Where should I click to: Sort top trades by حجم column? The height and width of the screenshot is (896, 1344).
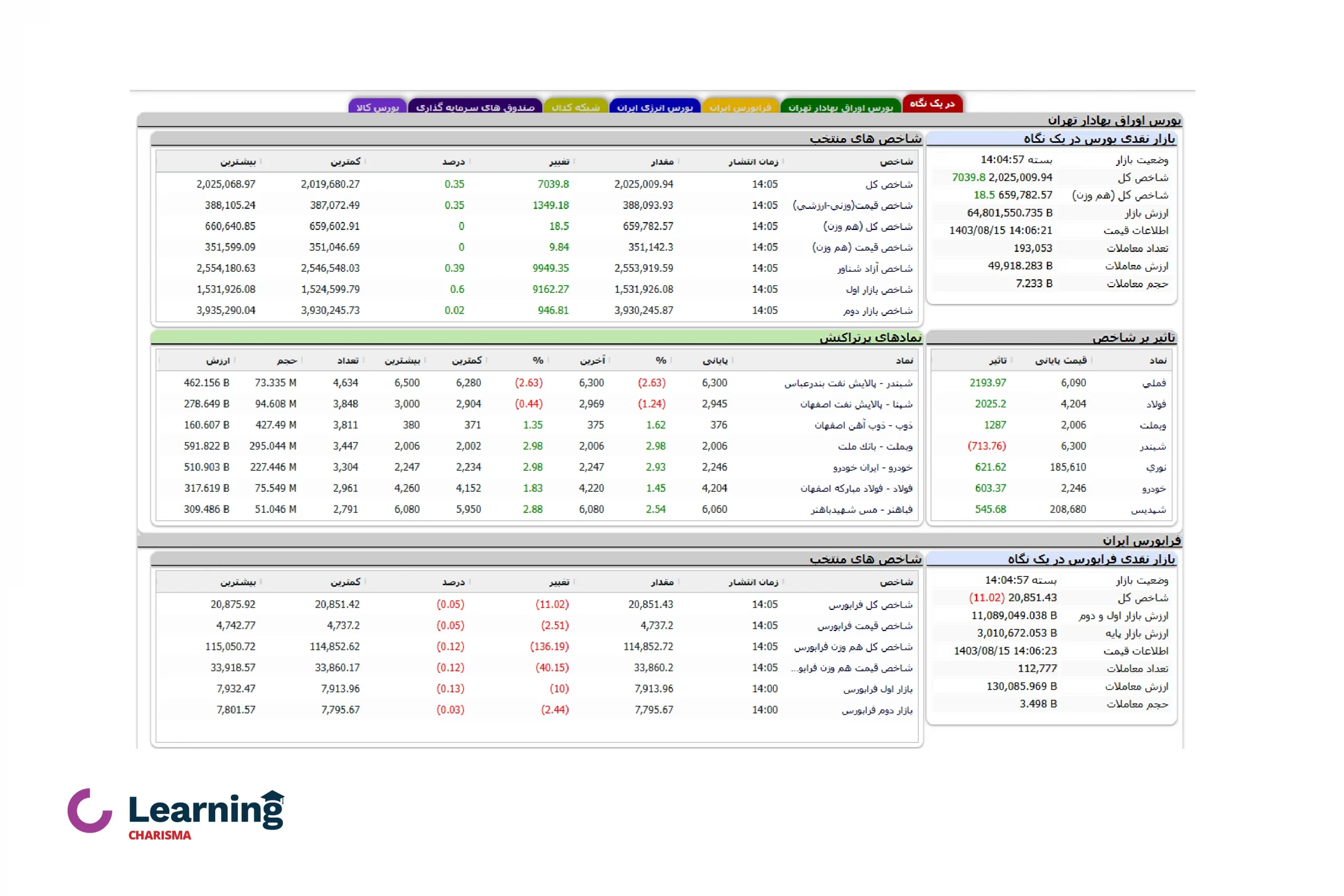(287, 361)
